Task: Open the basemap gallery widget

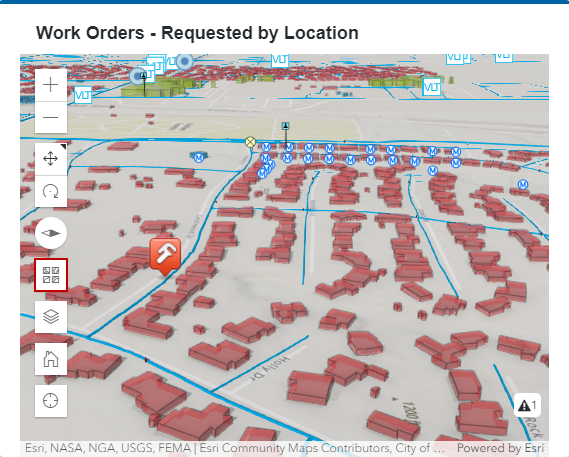Action: point(51,275)
